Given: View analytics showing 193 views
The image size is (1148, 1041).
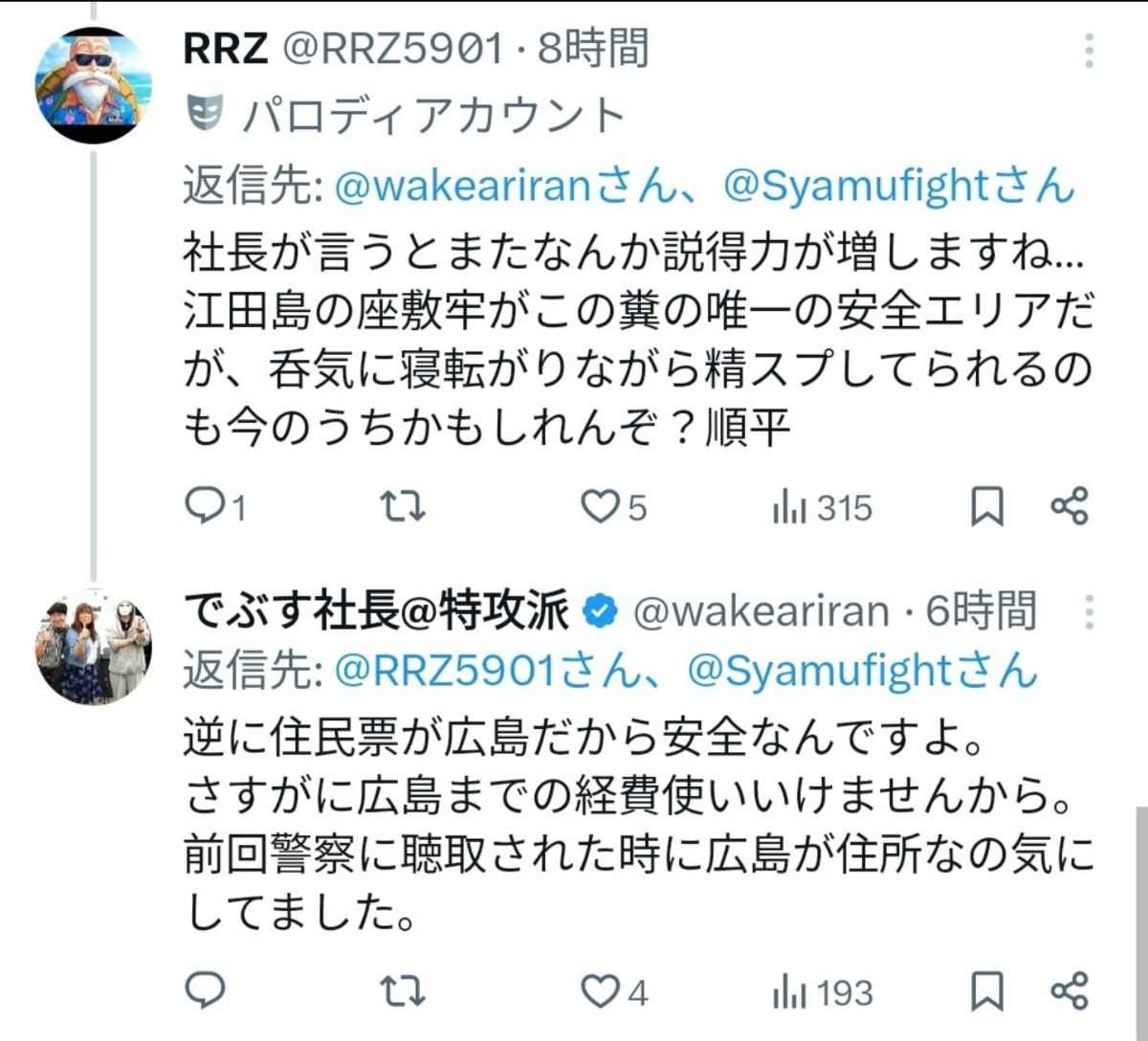Looking at the screenshot, I should (823, 992).
